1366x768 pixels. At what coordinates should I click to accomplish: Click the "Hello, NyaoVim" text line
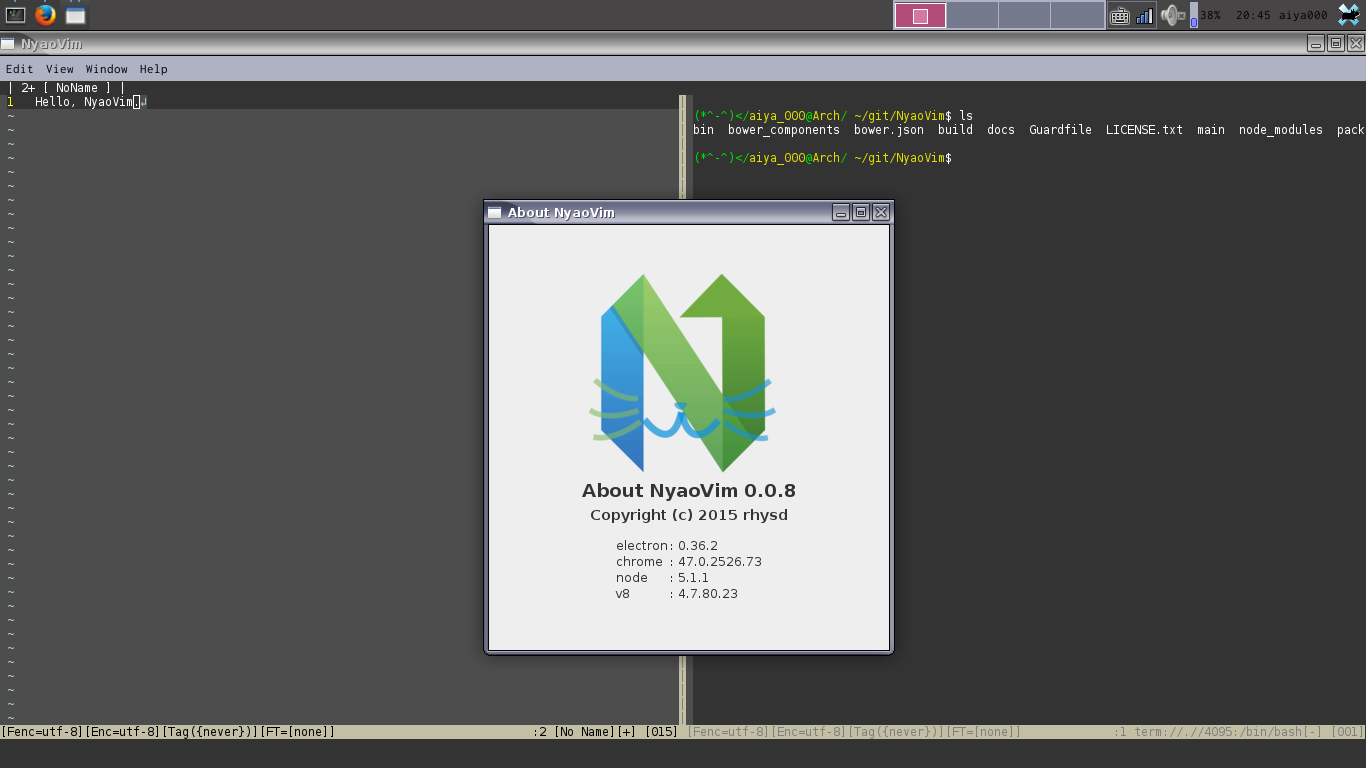(x=84, y=102)
